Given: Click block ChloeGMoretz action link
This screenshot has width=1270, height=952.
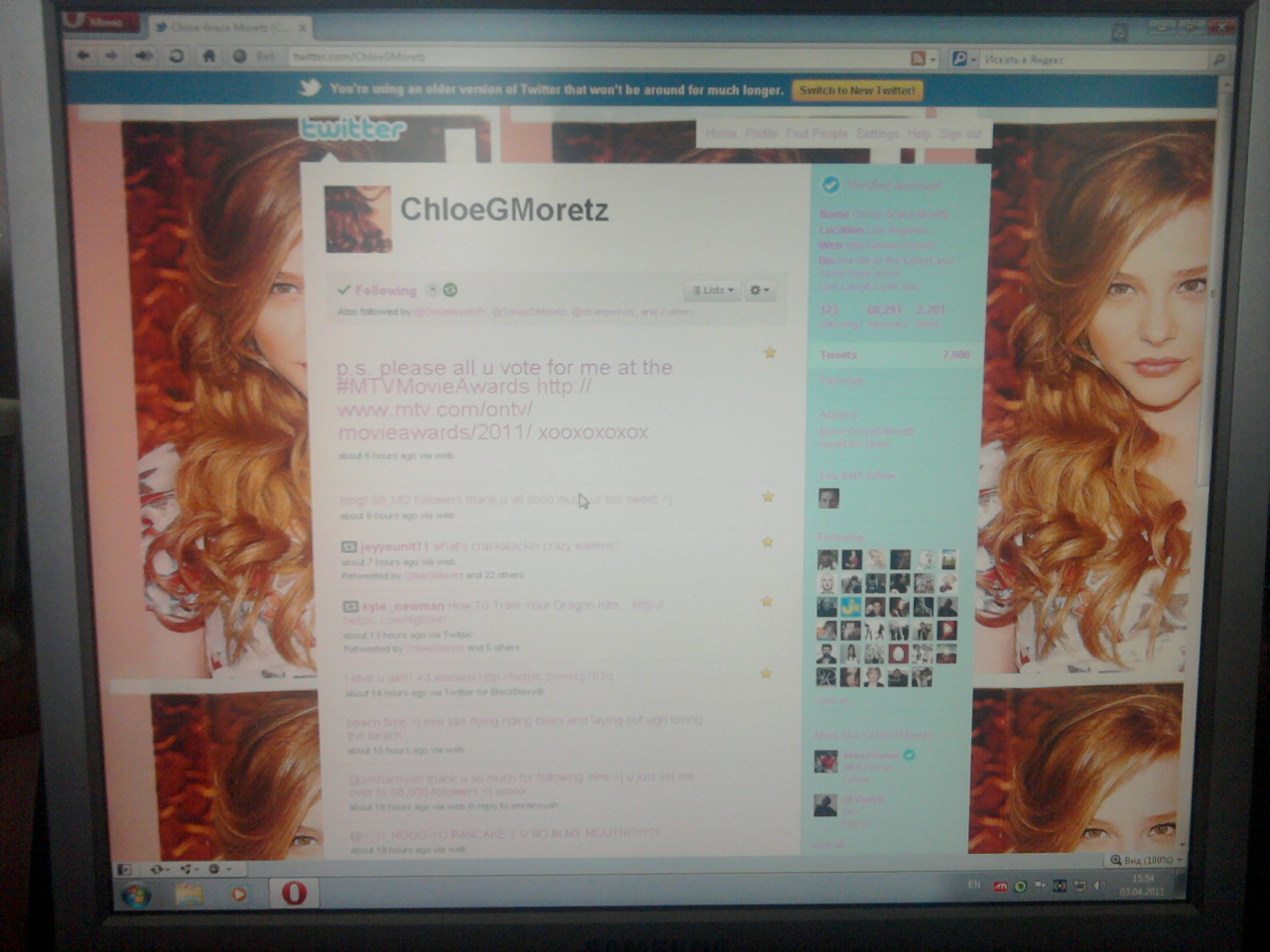Looking at the screenshot, I should (x=866, y=431).
